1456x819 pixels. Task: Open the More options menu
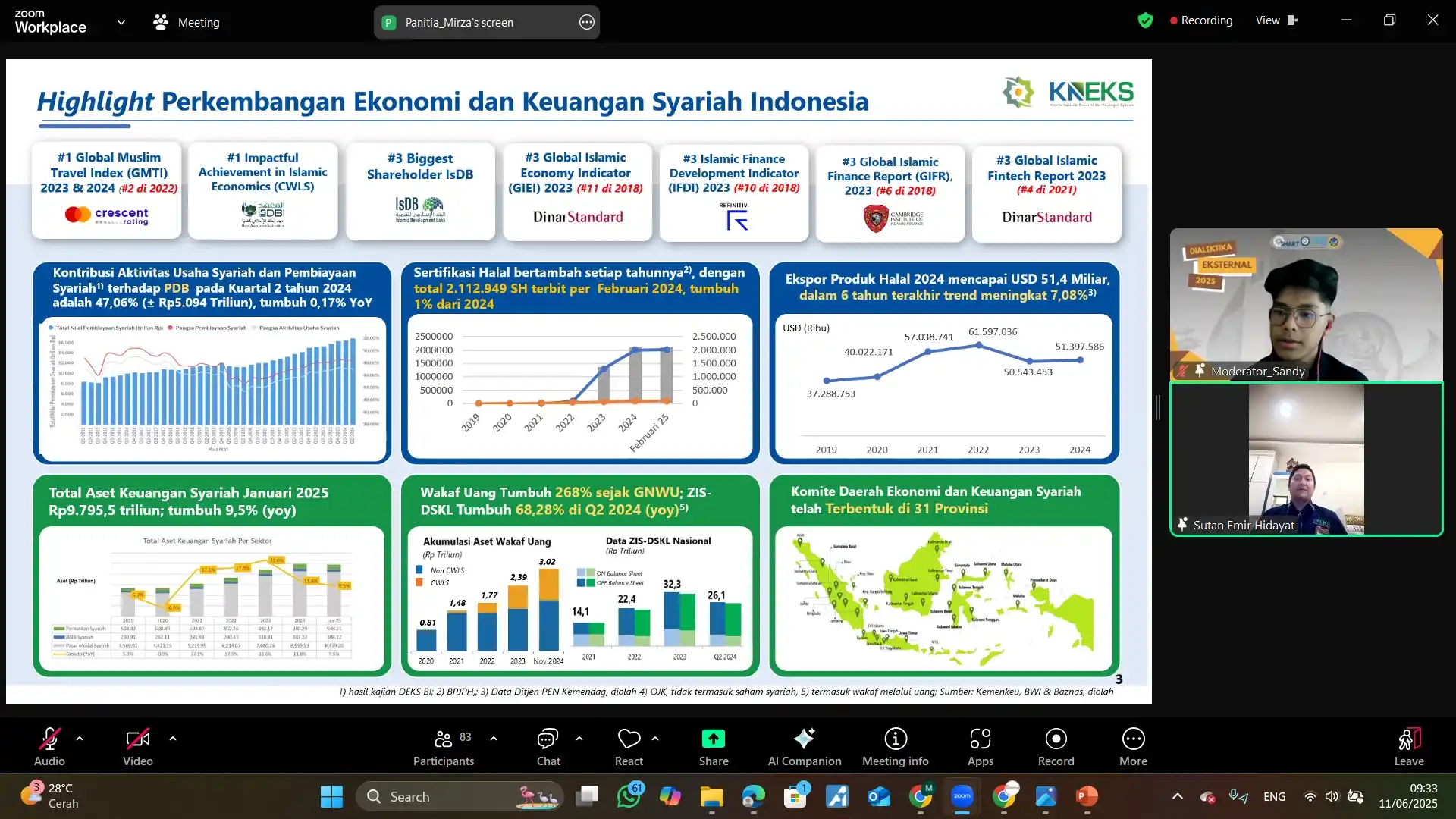pos(1134,747)
